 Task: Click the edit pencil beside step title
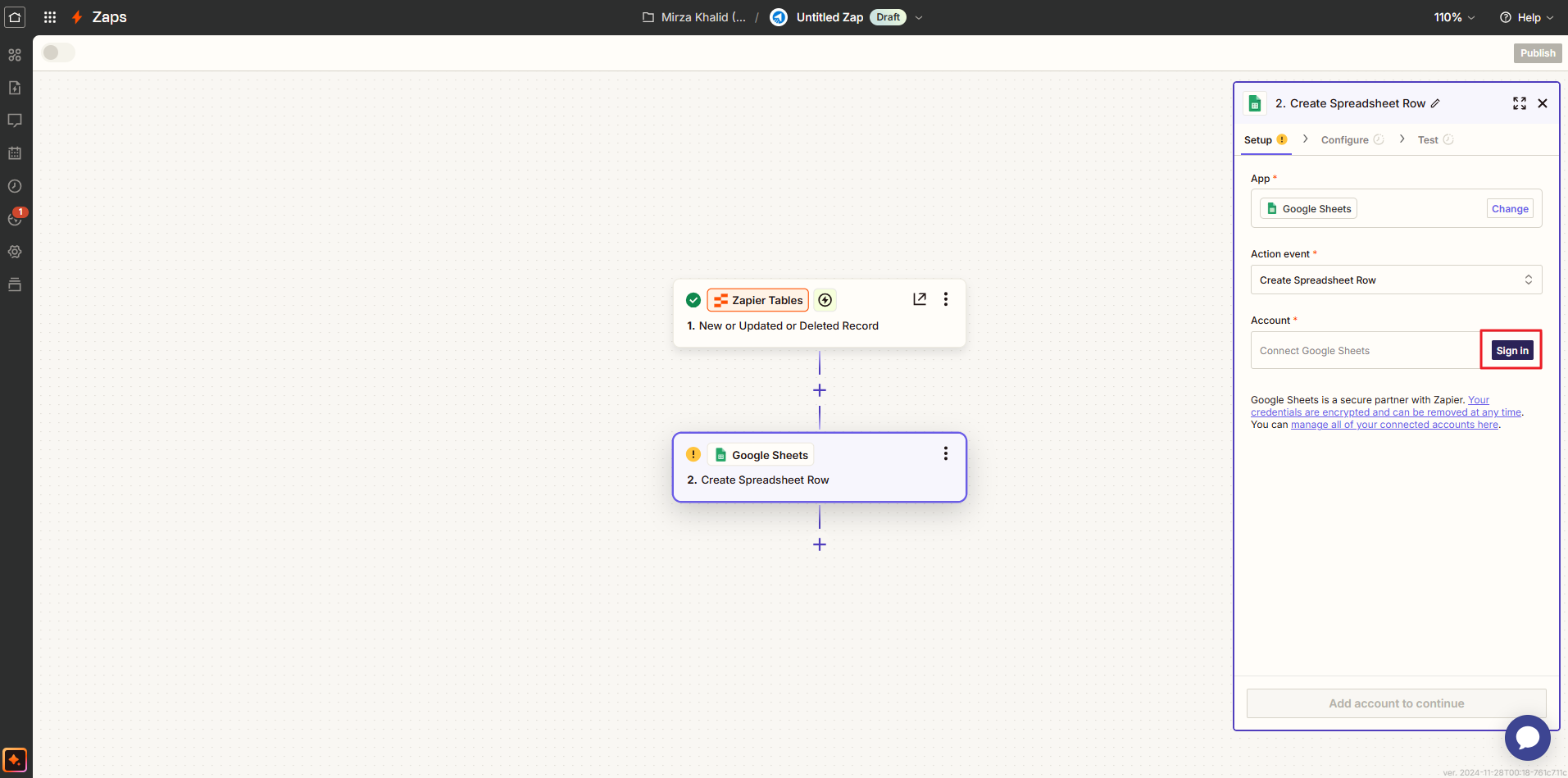pos(1435,103)
